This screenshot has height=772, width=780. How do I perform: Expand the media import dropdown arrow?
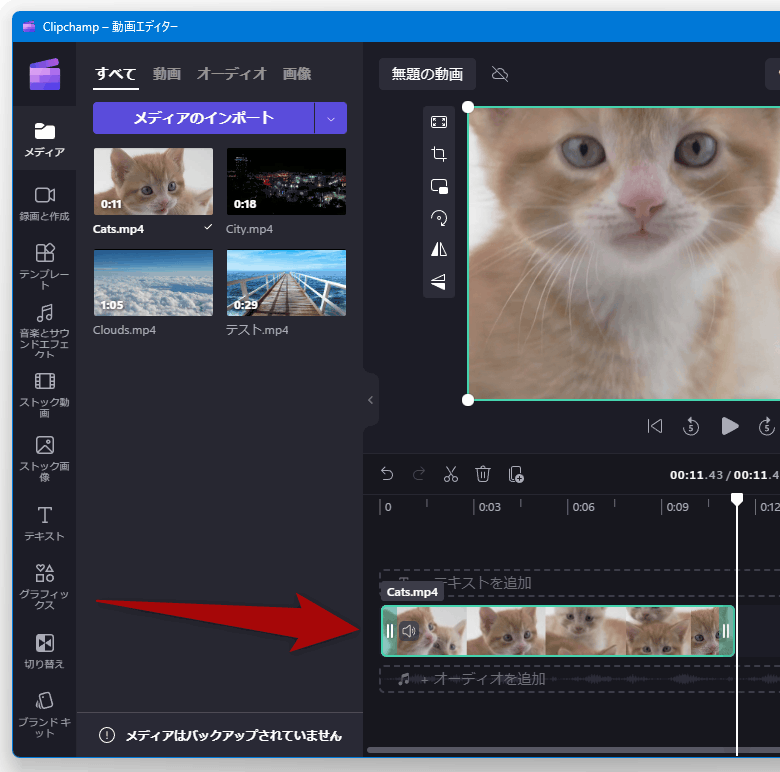tap(331, 118)
